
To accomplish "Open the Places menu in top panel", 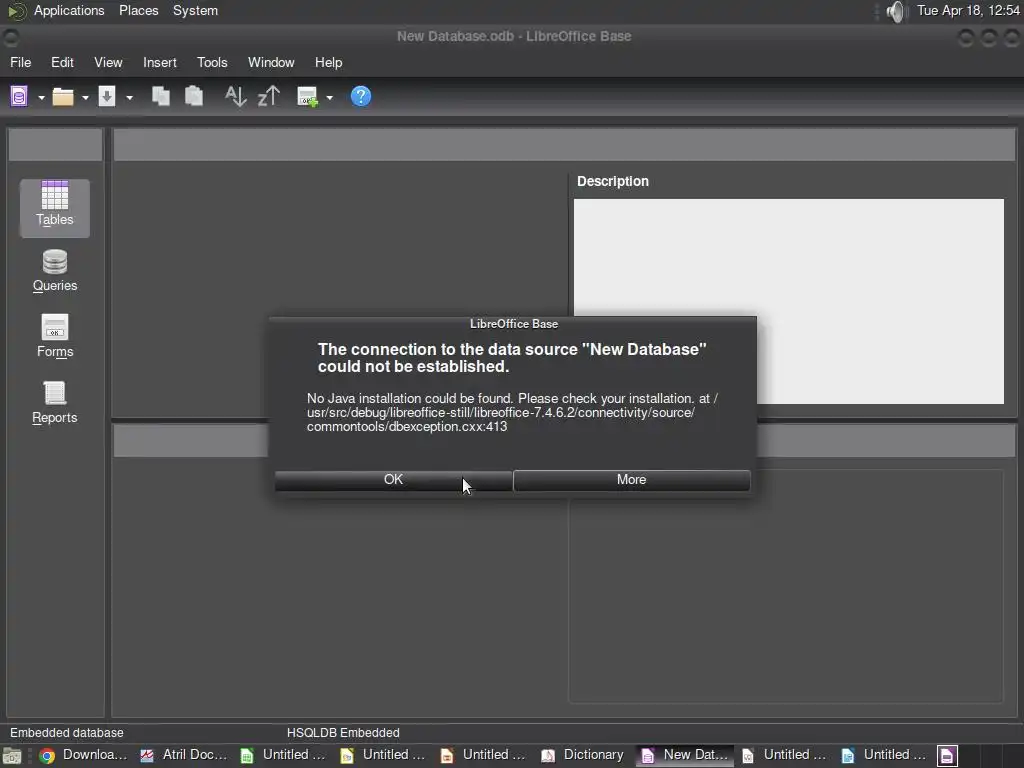I will click(138, 10).
